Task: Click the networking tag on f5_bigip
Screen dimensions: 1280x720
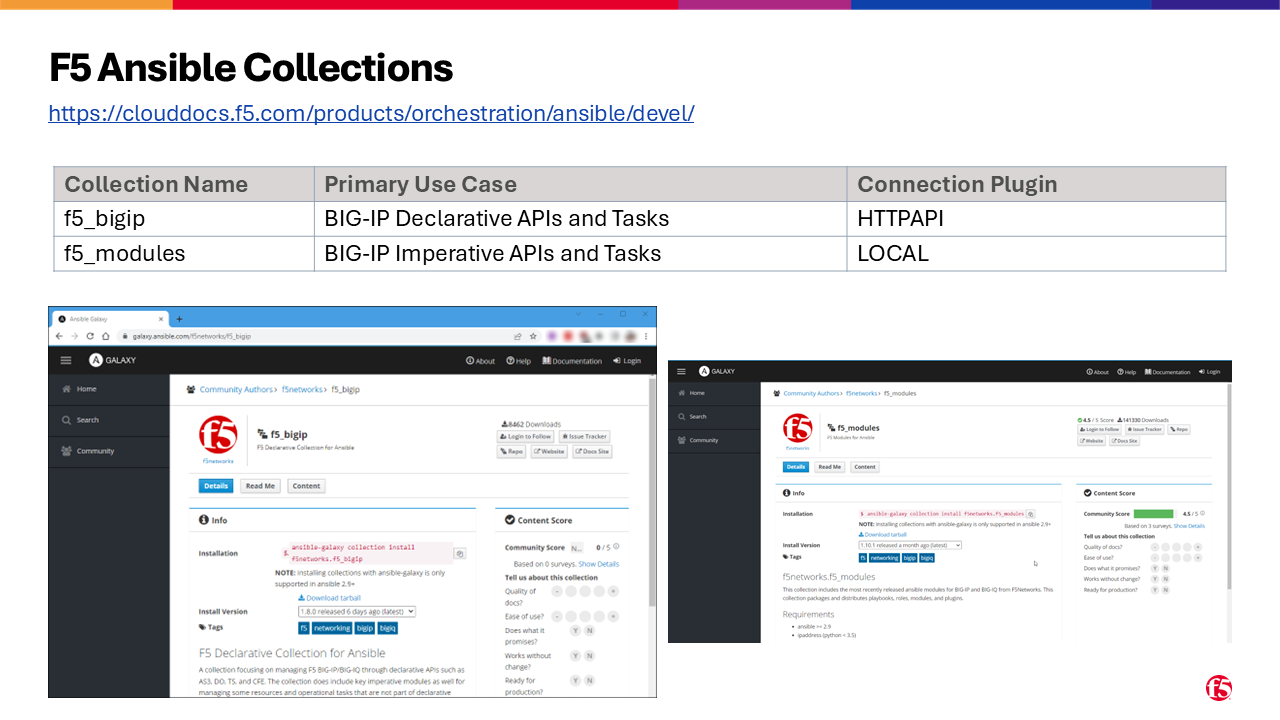Action: [x=332, y=628]
